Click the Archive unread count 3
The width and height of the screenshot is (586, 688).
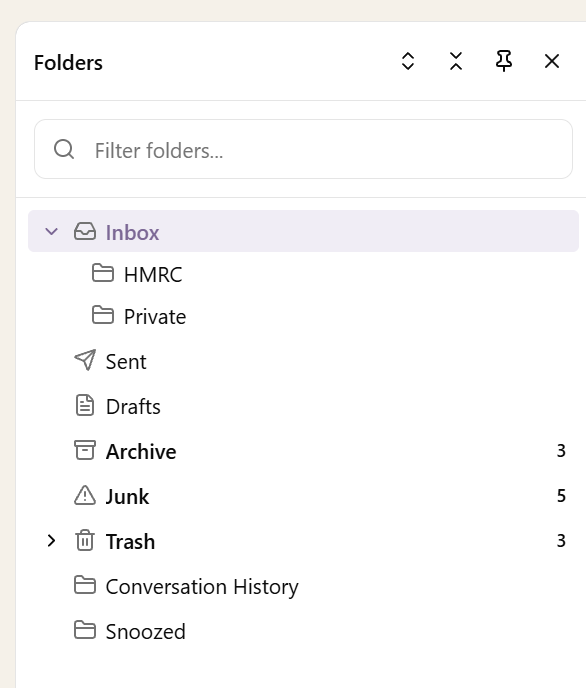click(x=561, y=451)
